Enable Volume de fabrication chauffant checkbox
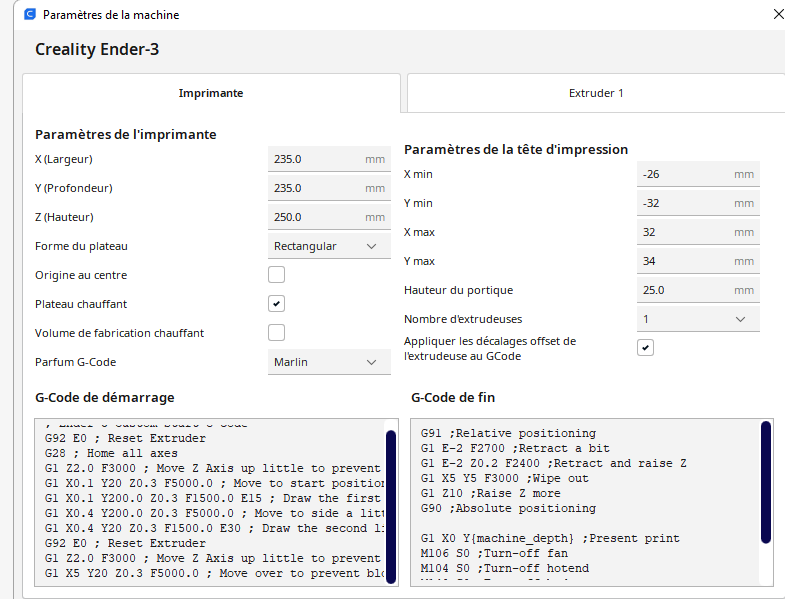Screen dimensions: 785x599 [276, 333]
